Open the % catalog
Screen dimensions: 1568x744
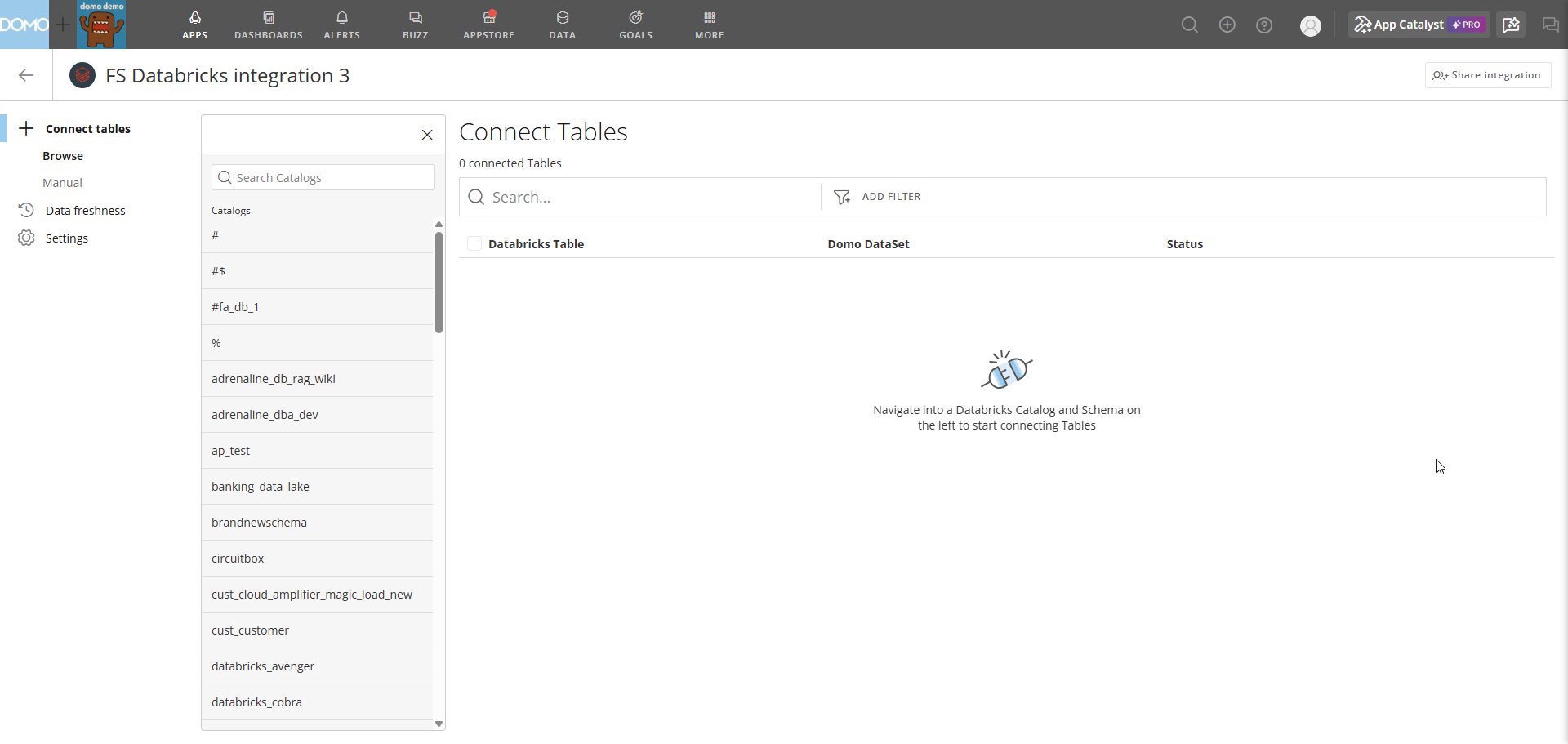point(317,343)
